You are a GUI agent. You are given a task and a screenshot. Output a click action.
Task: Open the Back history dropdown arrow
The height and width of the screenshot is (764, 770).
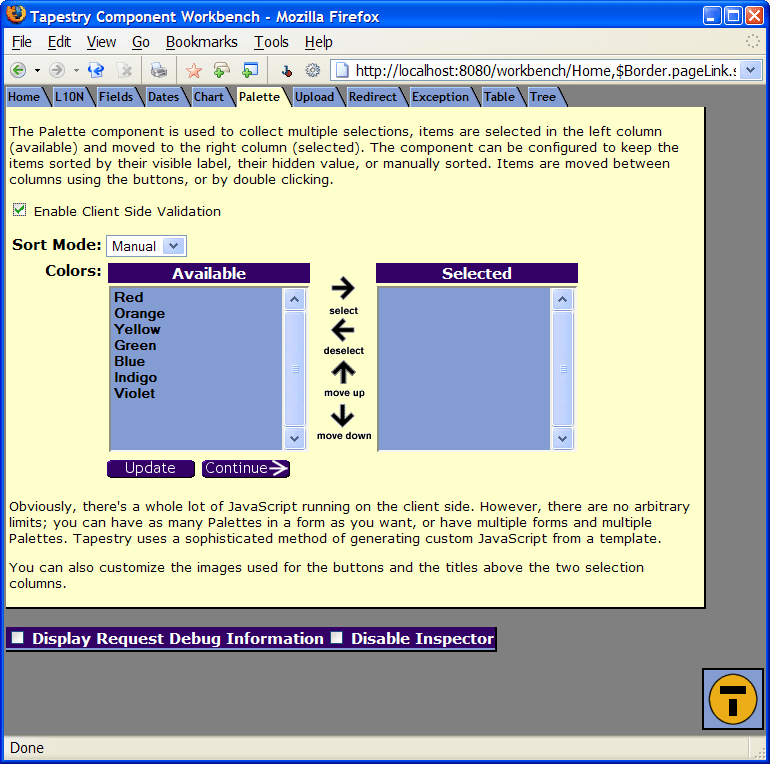click(37, 70)
